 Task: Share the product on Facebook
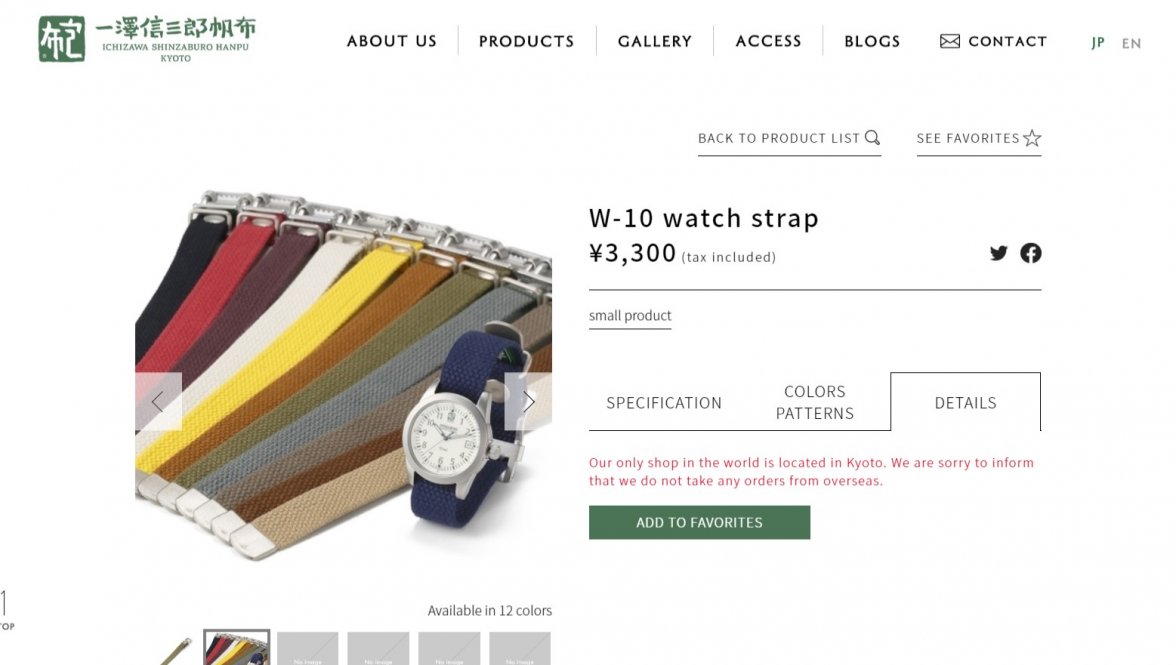(1031, 253)
